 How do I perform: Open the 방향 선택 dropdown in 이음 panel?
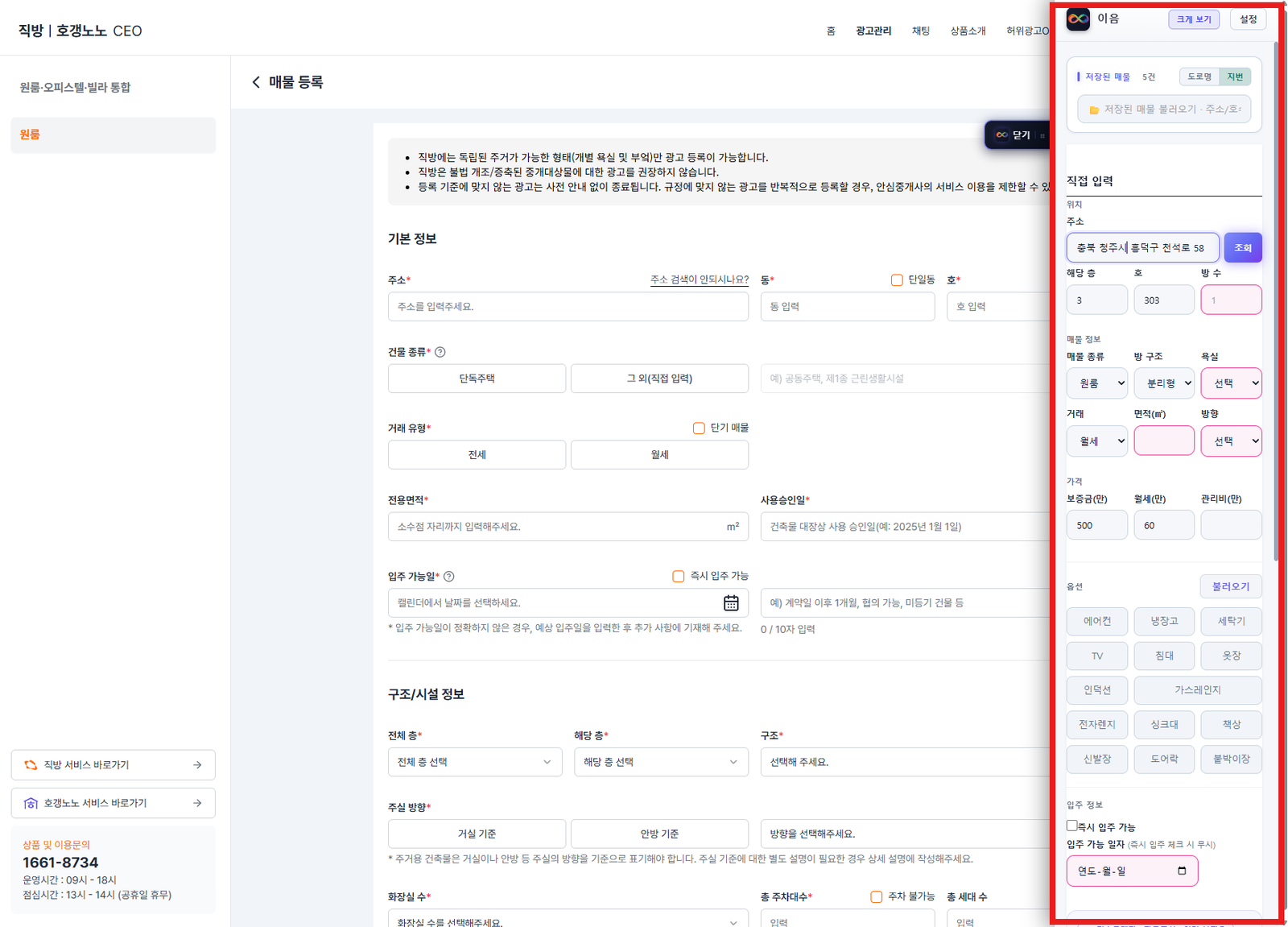tap(1231, 441)
